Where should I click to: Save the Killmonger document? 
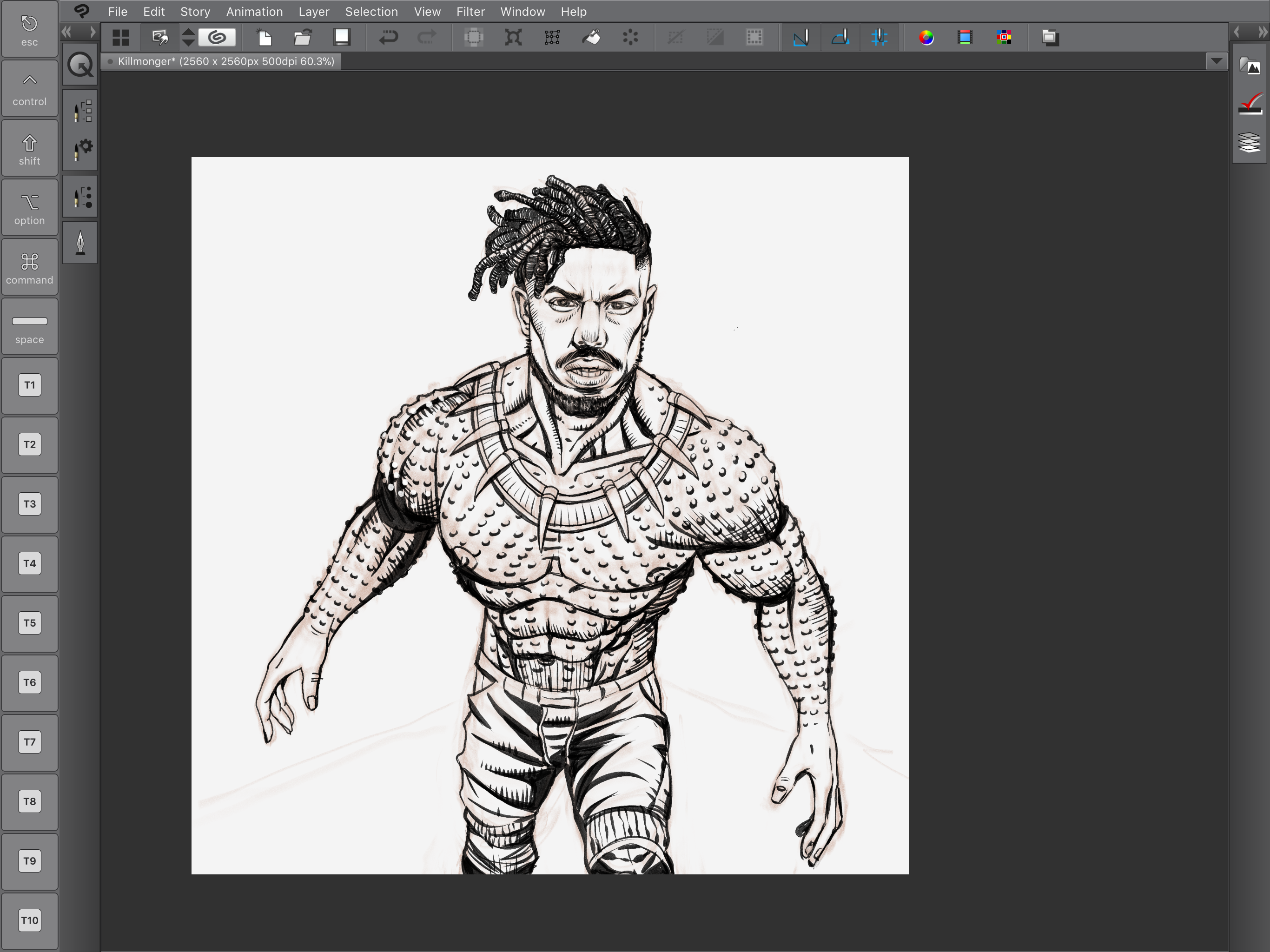[342, 38]
